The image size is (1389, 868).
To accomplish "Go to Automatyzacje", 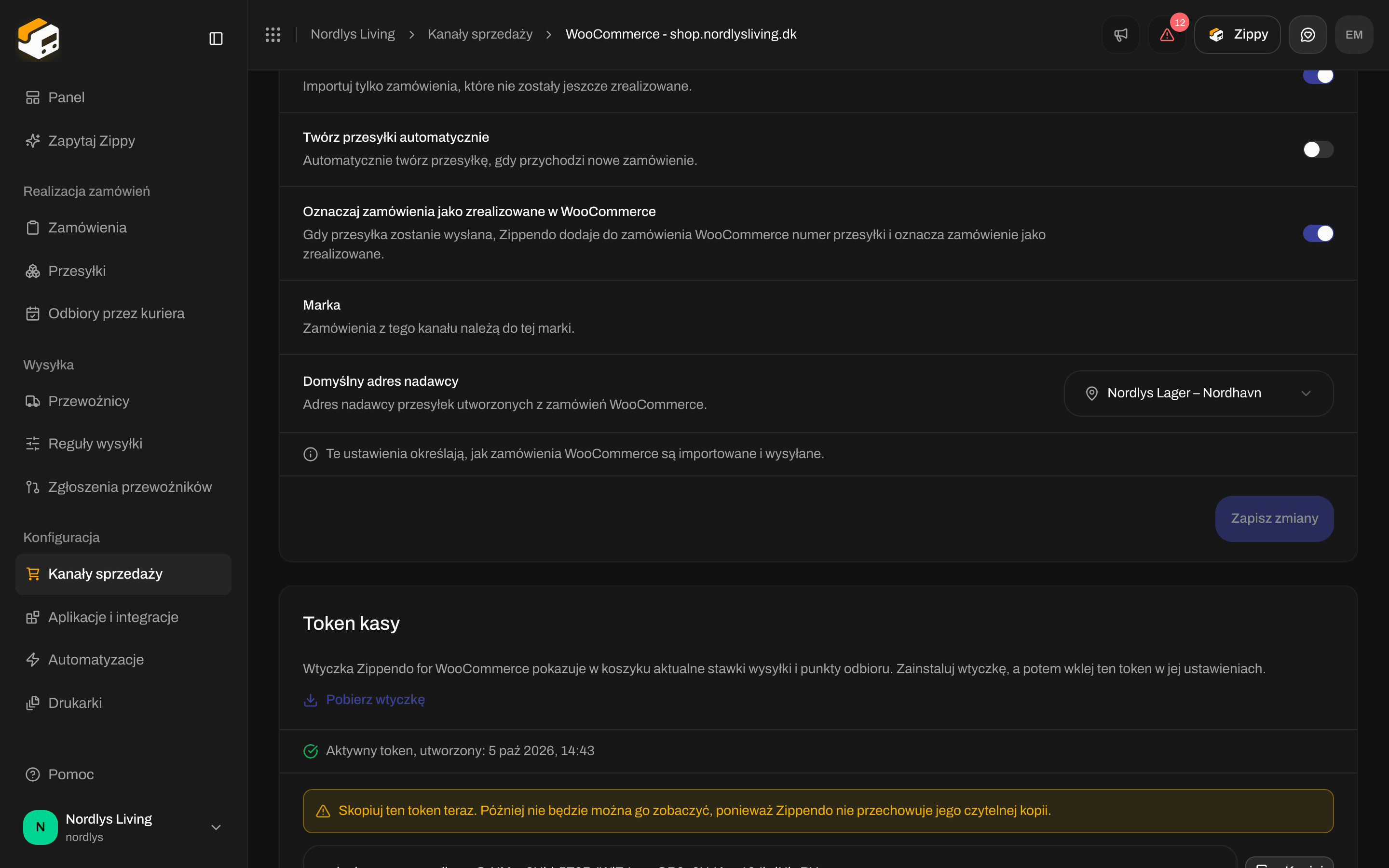I will [123, 660].
